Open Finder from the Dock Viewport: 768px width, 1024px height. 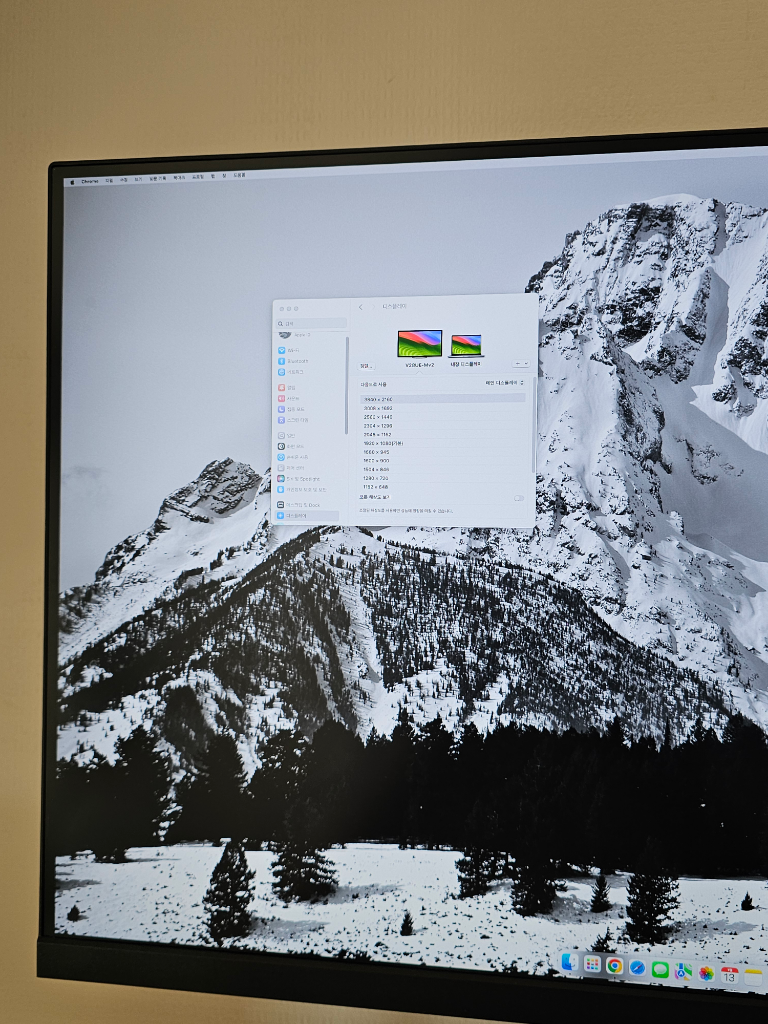[569, 963]
